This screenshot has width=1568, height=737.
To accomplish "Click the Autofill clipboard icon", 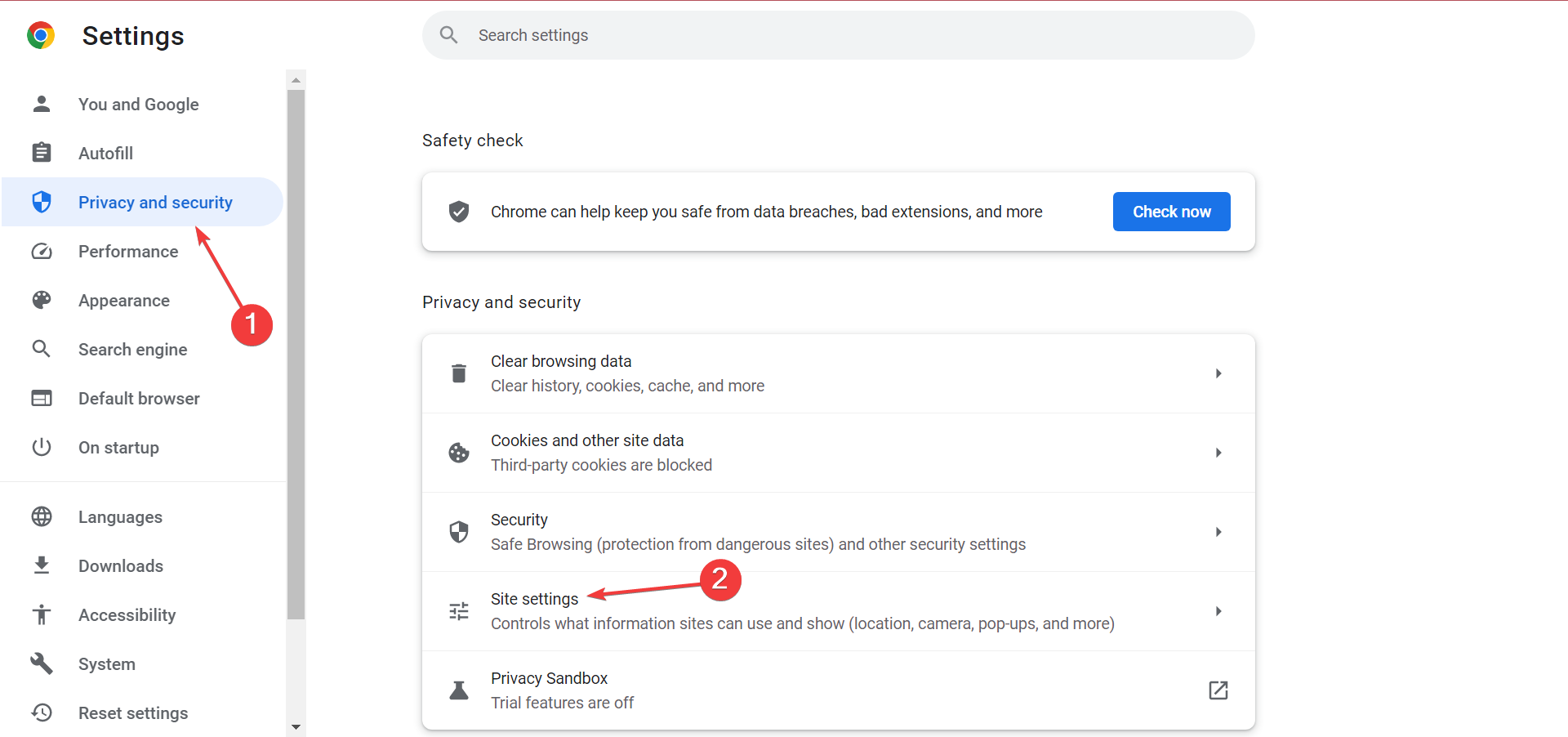I will (x=42, y=153).
